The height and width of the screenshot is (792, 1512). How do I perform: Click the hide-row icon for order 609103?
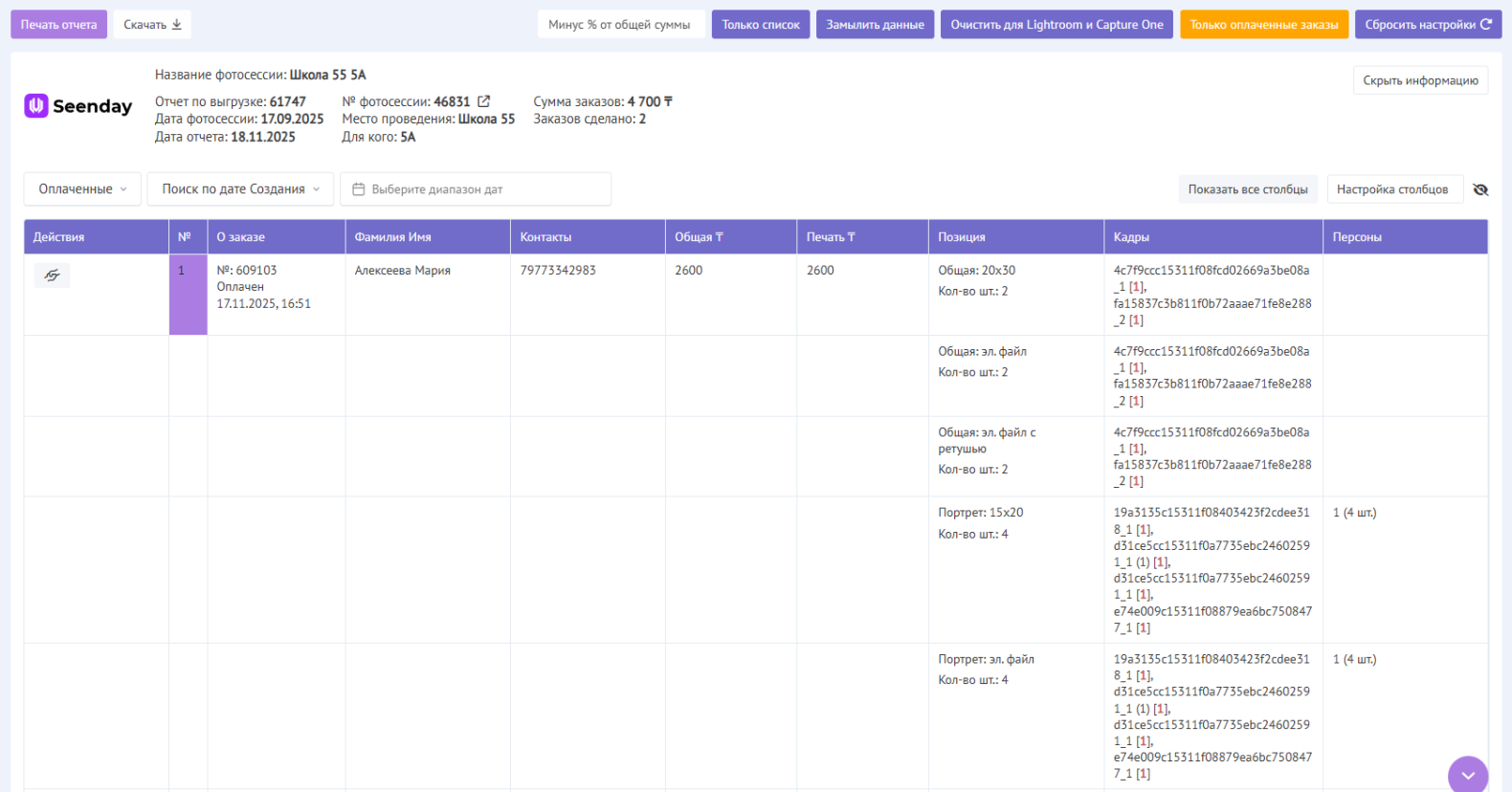(53, 275)
